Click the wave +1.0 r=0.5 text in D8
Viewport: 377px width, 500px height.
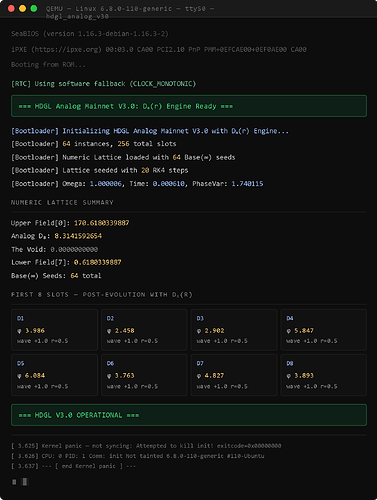point(312,386)
